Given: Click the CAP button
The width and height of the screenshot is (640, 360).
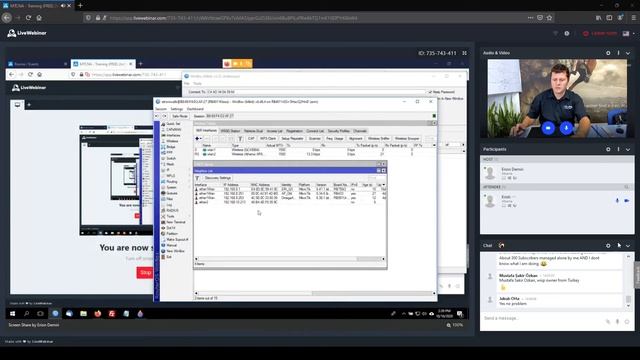Looking at the screenshot, I should tap(251, 139).
